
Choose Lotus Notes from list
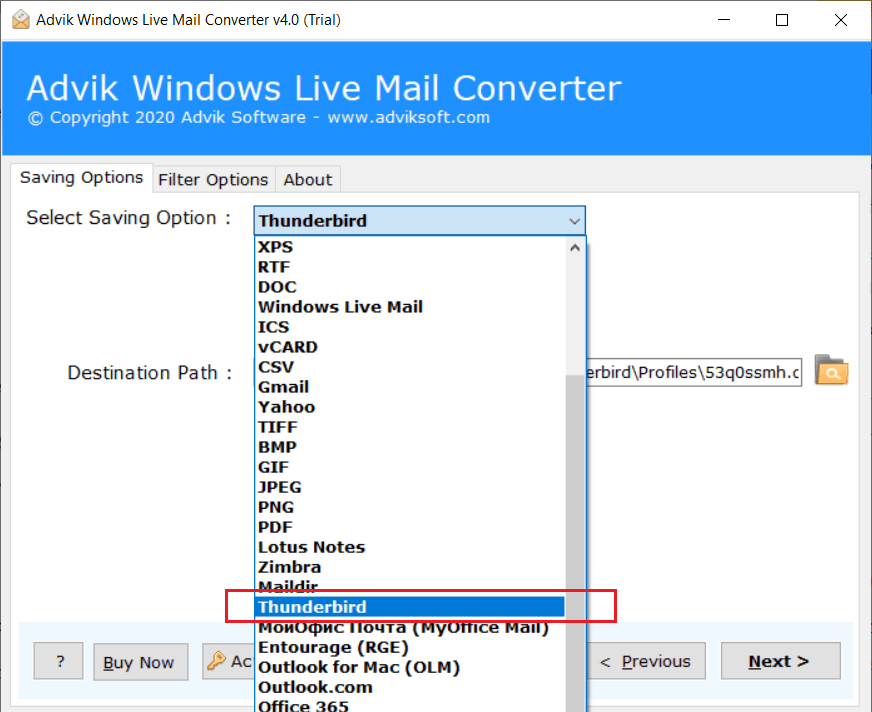point(410,547)
